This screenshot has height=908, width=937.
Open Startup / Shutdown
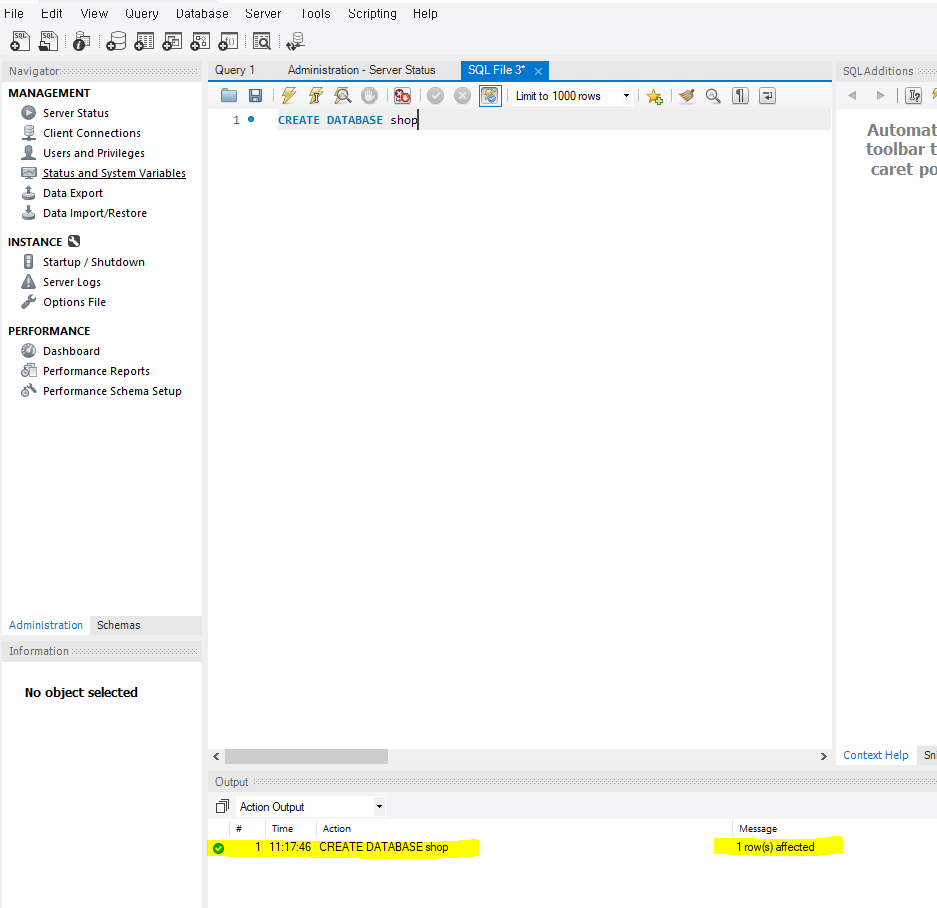coord(94,262)
